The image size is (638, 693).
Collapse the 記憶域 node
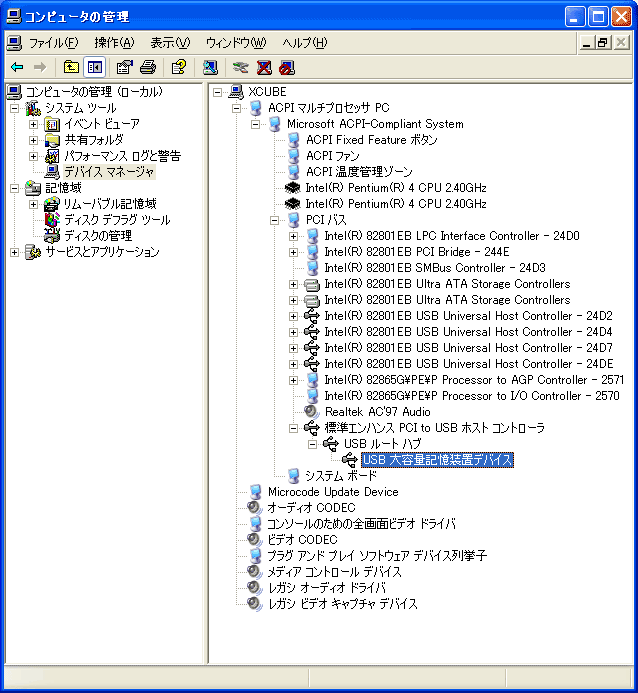point(15,188)
